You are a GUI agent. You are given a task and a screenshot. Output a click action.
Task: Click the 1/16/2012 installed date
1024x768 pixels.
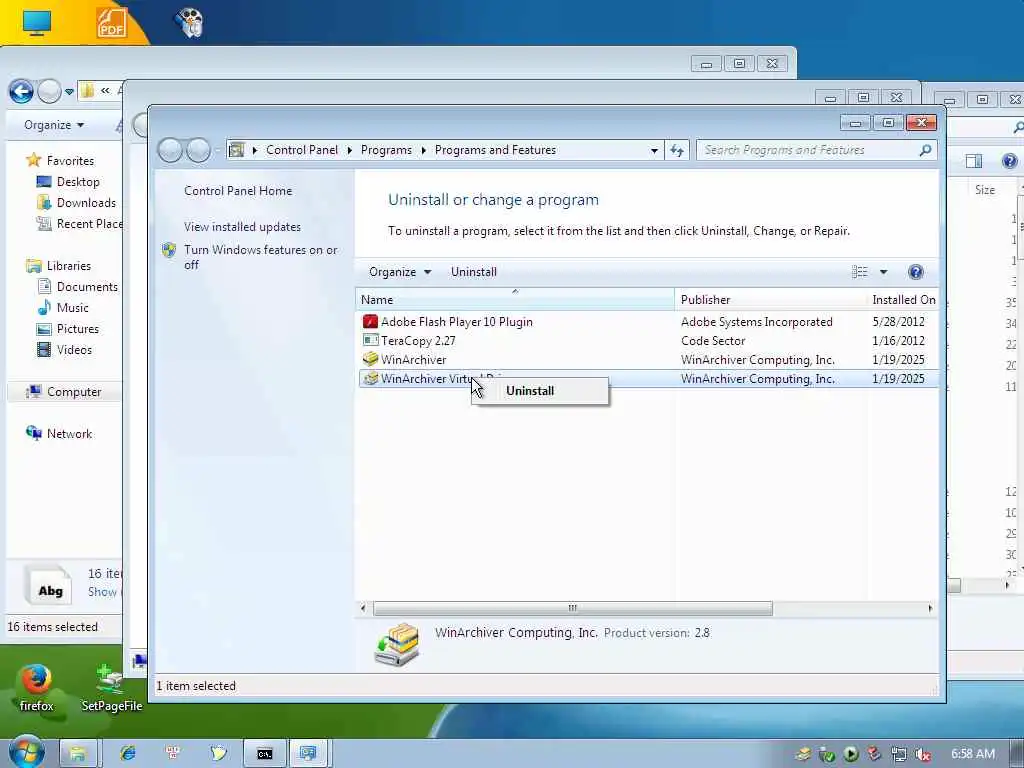click(x=898, y=340)
